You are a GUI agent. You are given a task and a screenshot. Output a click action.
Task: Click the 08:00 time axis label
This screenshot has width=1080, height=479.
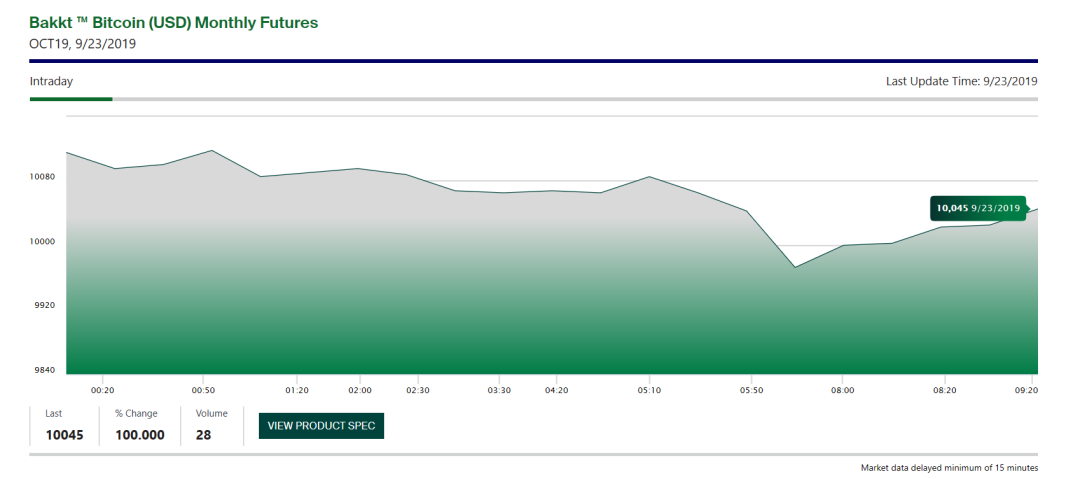pyautogui.click(x=842, y=390)
